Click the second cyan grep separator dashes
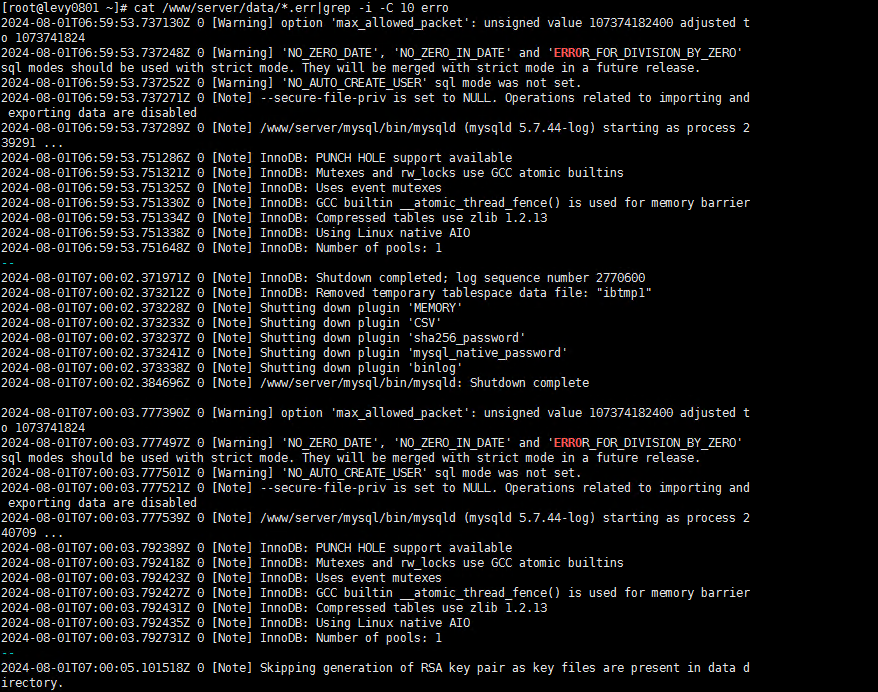 [8, 653]
